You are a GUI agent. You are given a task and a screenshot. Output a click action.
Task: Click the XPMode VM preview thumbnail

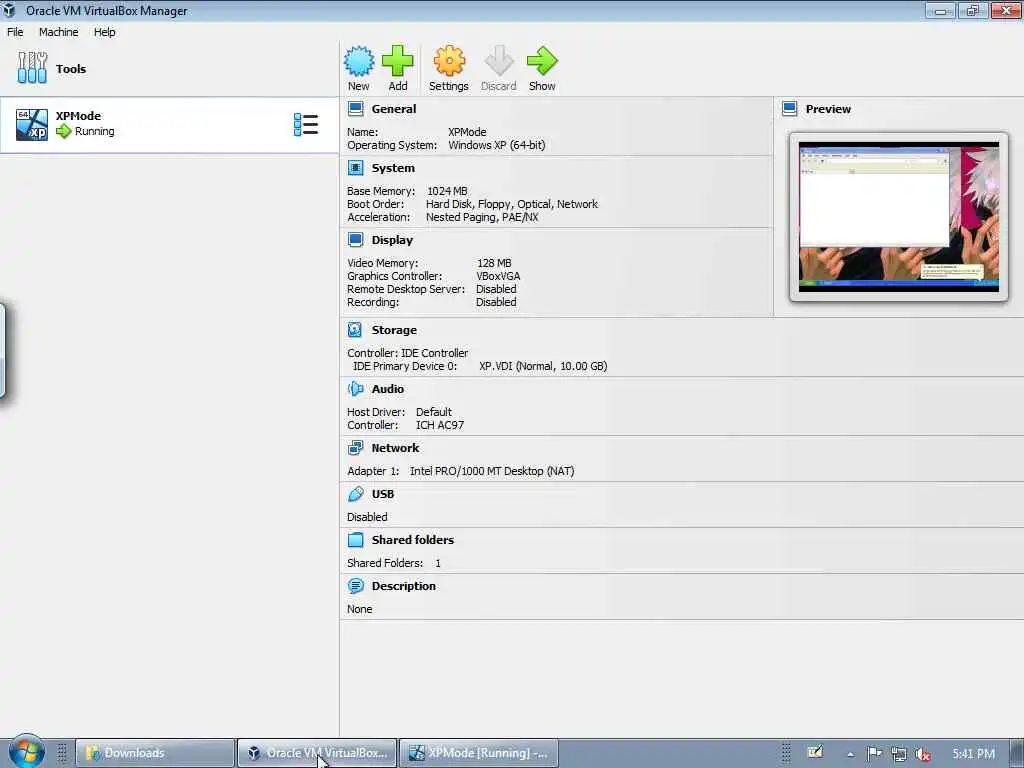point(899,217)
